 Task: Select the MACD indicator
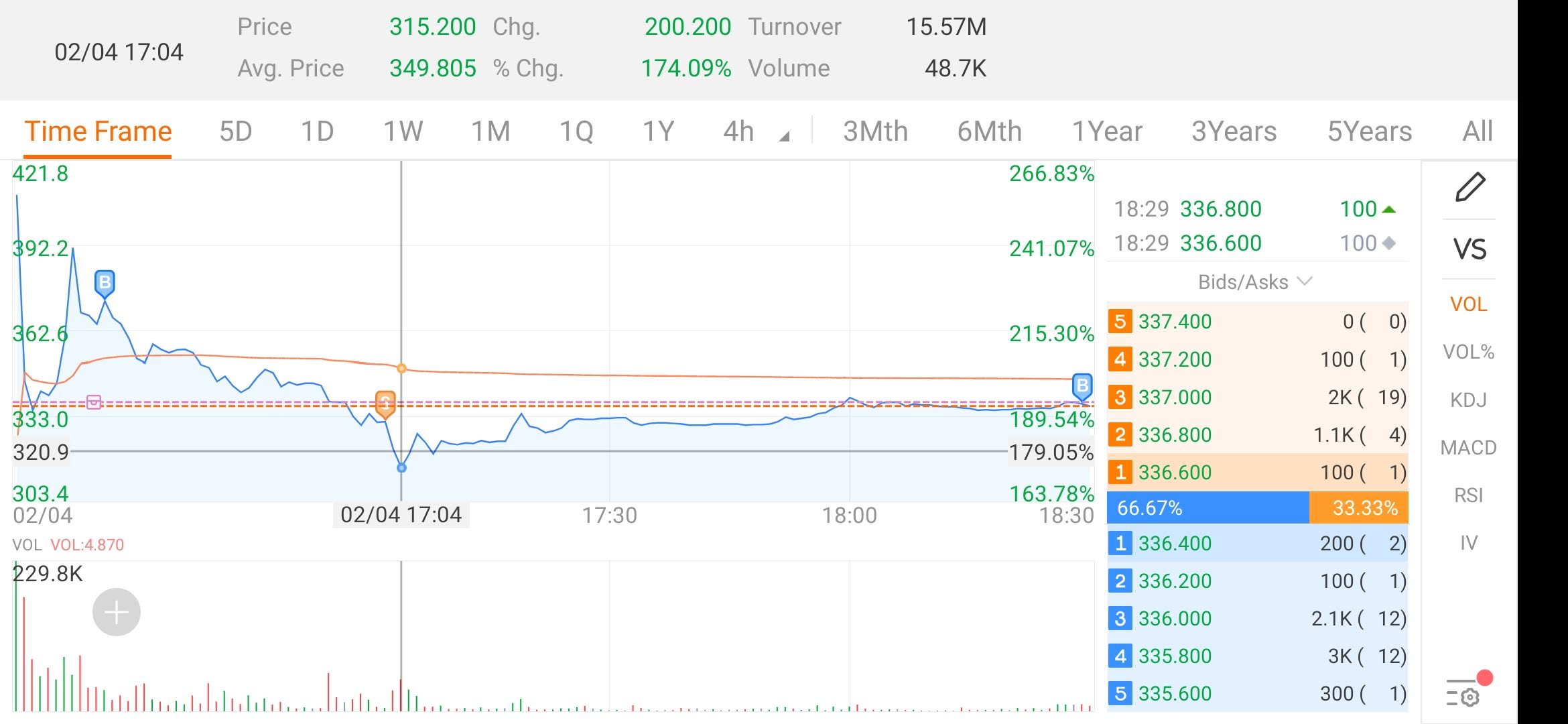[1468, 448]
